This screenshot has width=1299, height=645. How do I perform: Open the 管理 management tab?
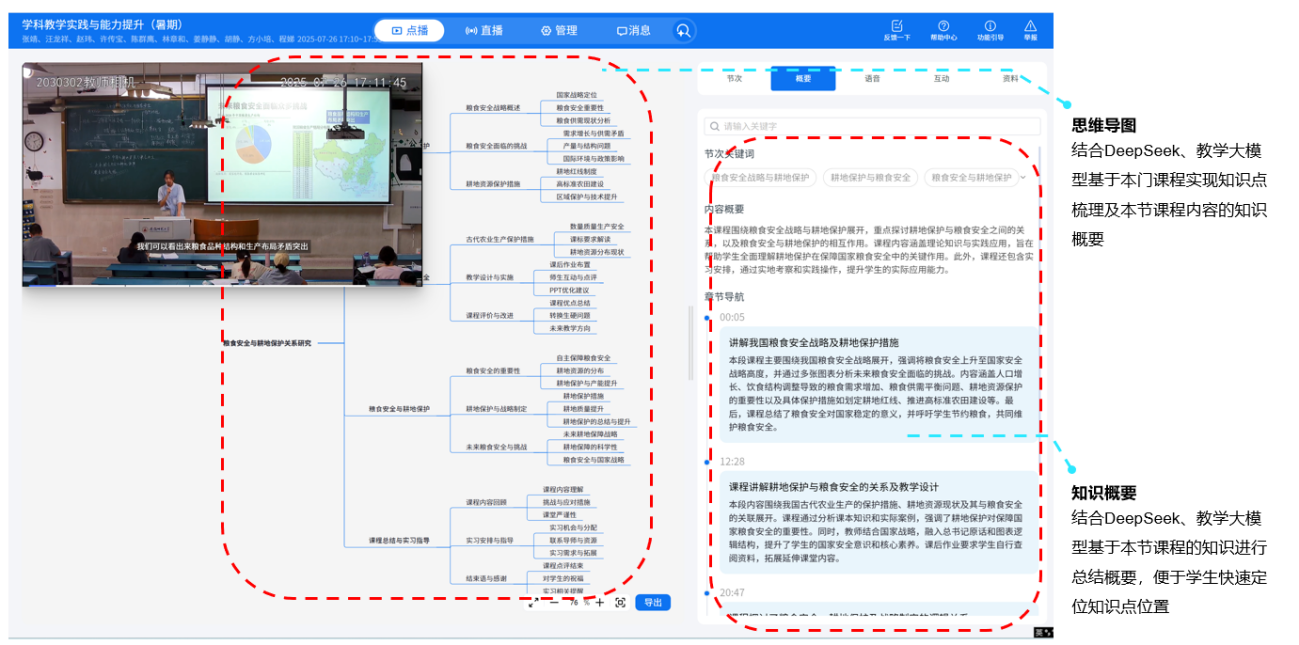[x=559, y=31]
